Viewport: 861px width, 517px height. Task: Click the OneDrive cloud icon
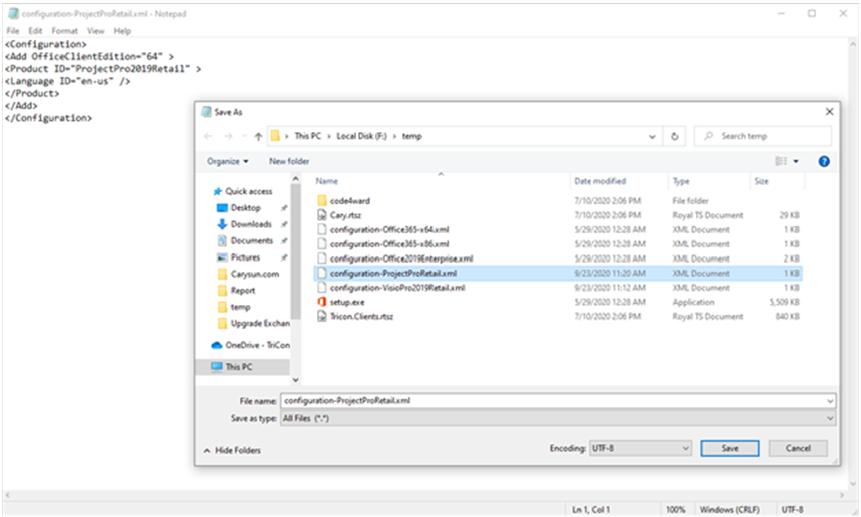[x=217, y=345]
